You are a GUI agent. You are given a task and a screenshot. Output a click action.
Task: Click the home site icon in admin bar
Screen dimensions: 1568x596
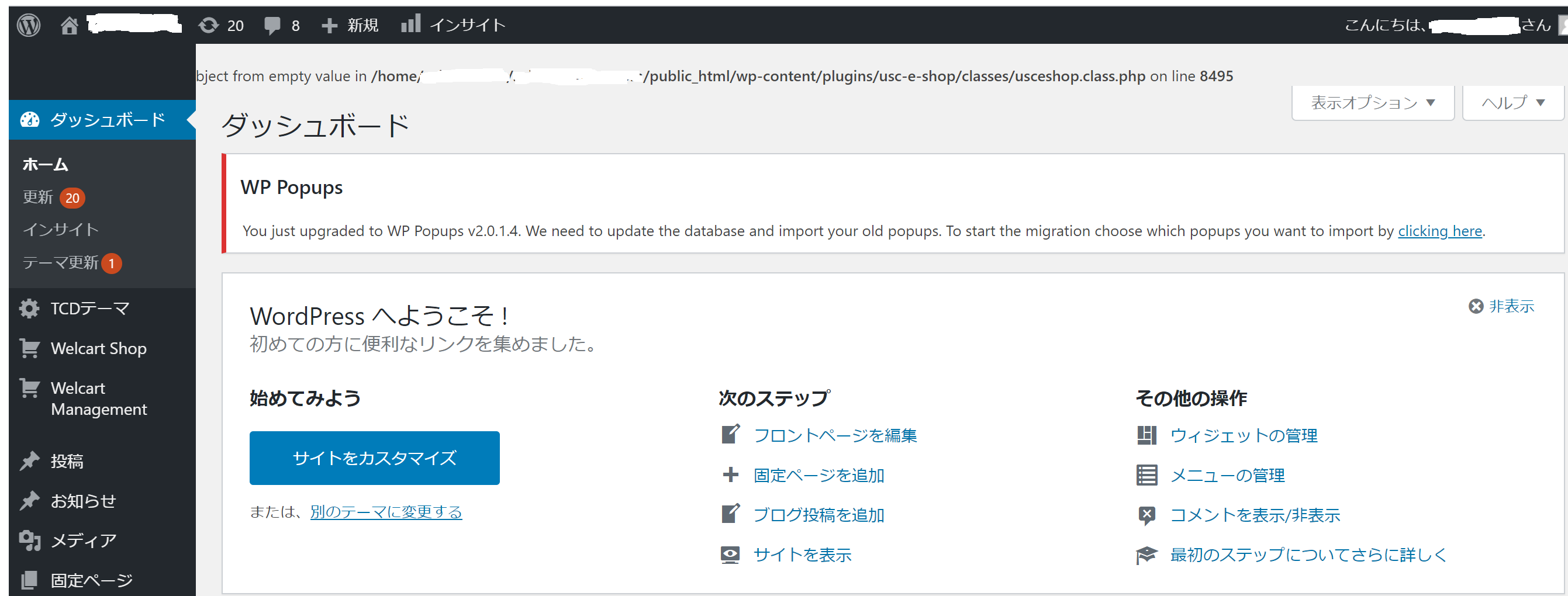pos(70,25)
